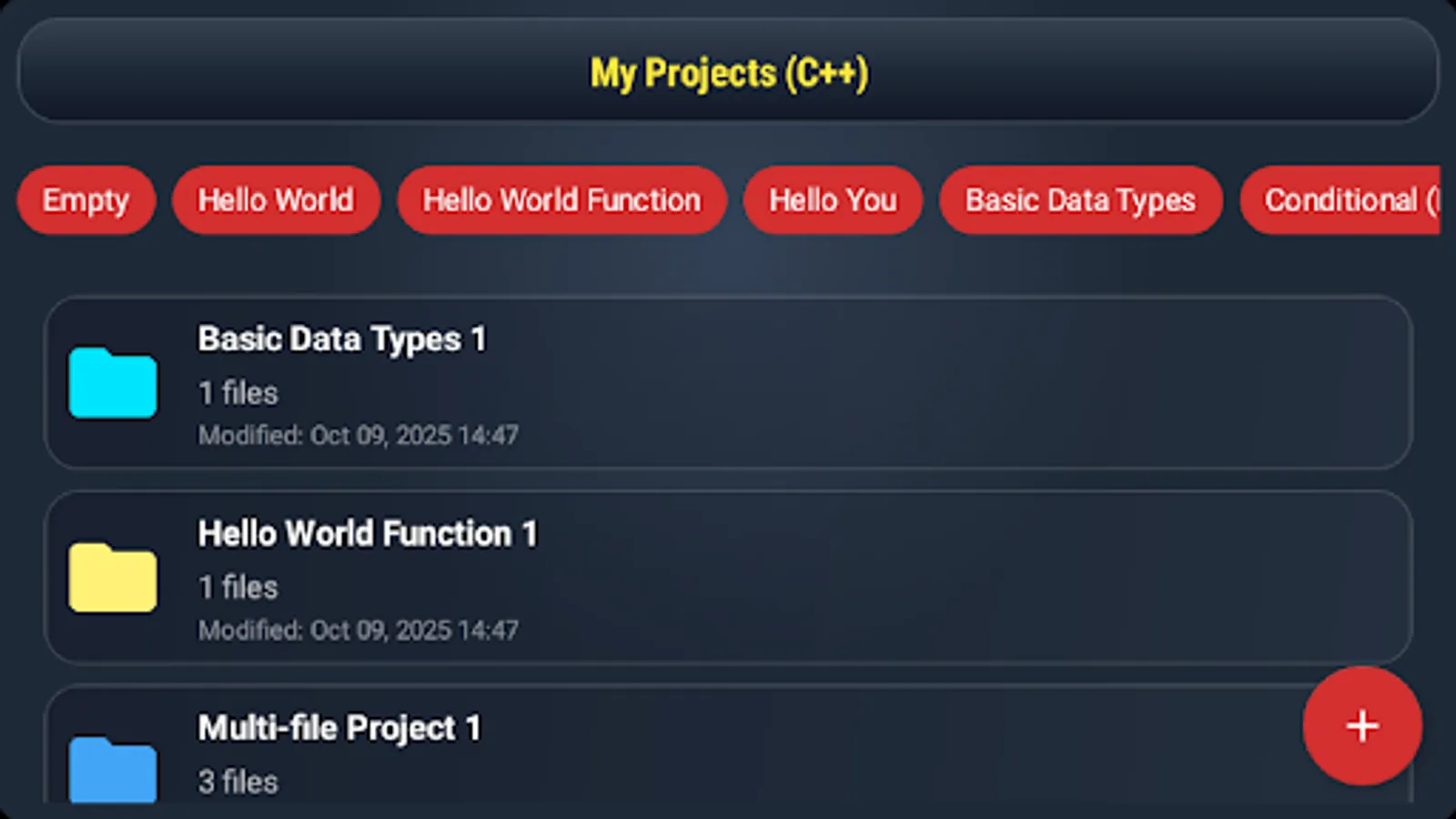Tap the red plus button to create a project
The height and width of the screenshot is (819, 1456).
[1361, 726]
